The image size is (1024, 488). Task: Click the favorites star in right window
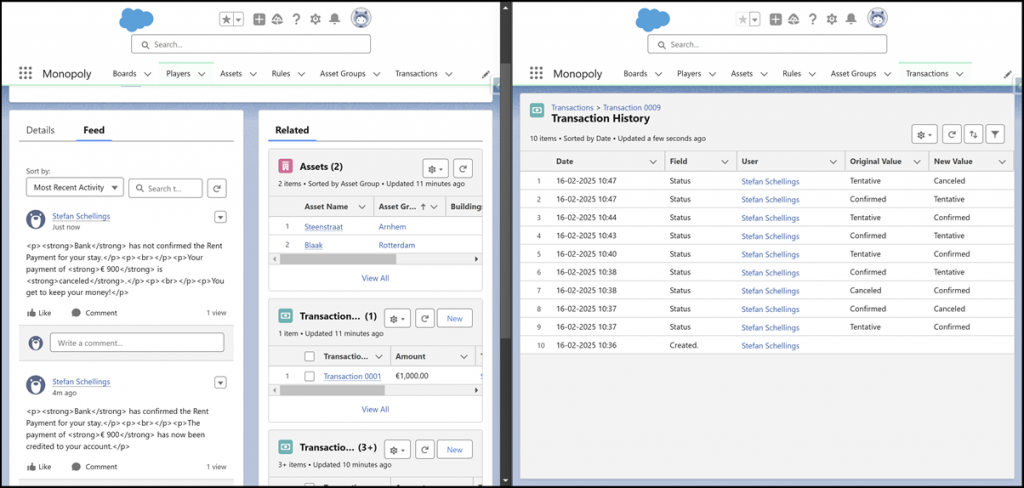point(743,20)
